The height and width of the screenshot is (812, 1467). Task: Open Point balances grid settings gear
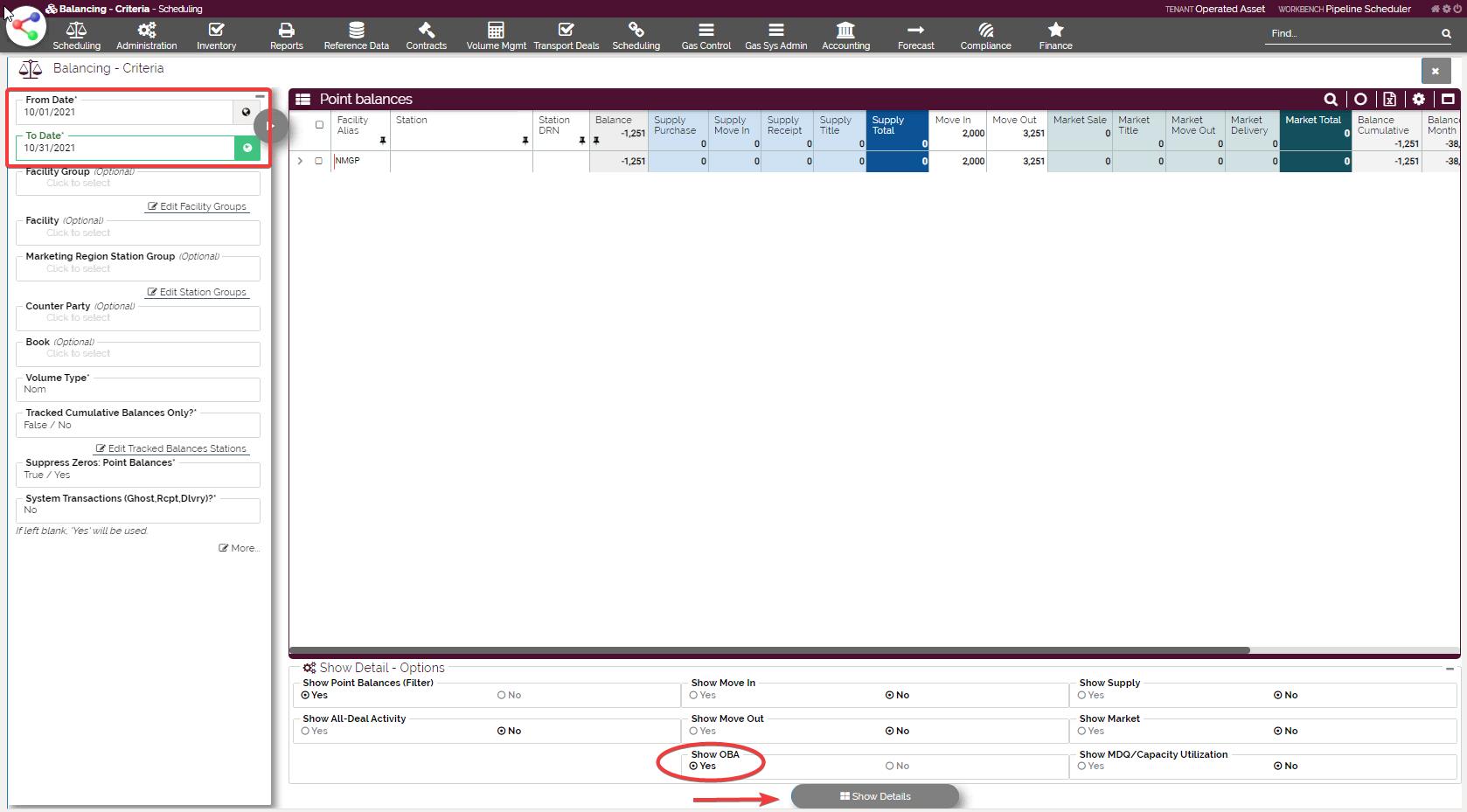(1418, 100)
